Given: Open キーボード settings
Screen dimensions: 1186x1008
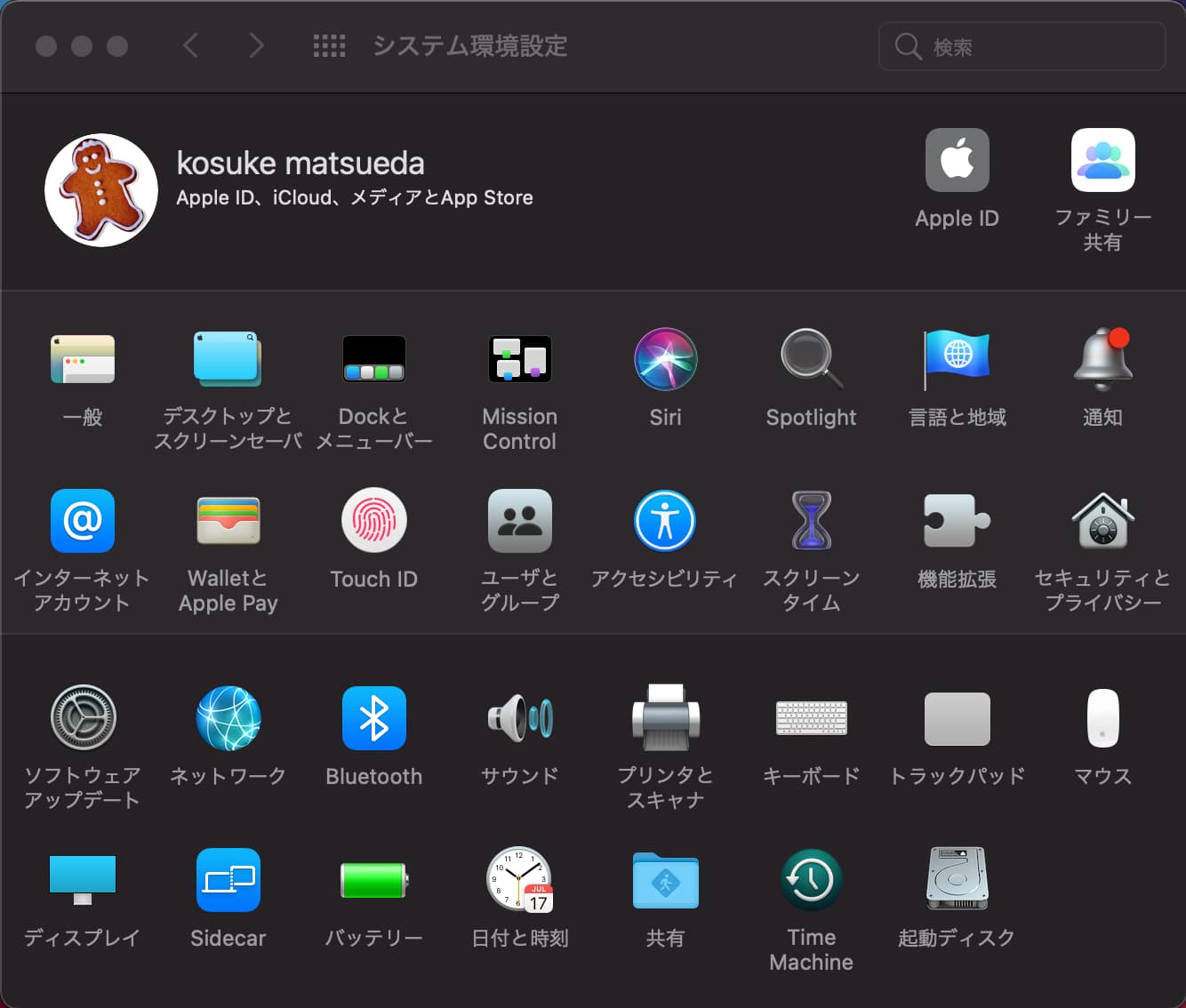Looking at the screenshot, I should tap(811, 718).
